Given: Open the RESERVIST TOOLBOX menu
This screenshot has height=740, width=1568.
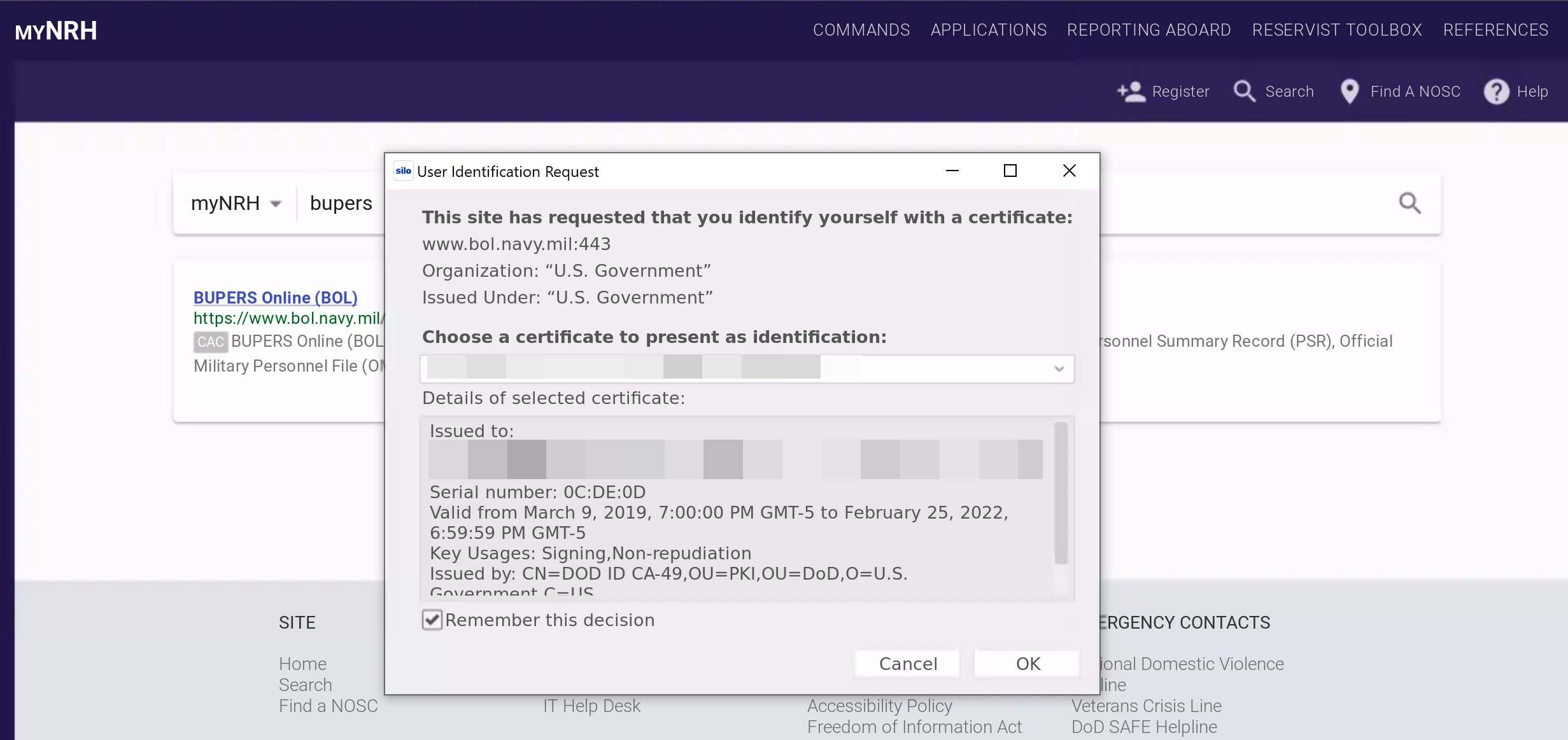Looking at the screenshot, I should (1337, 30).
